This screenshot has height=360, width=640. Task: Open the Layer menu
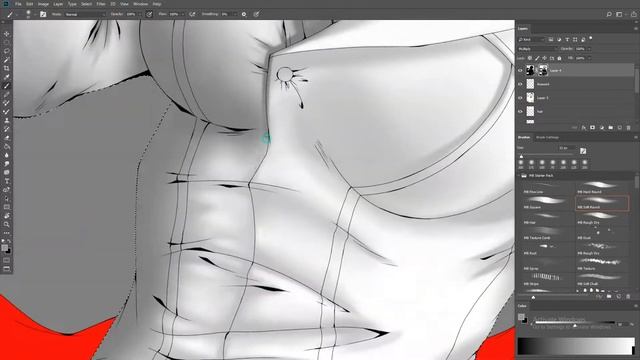coord(58,4)
